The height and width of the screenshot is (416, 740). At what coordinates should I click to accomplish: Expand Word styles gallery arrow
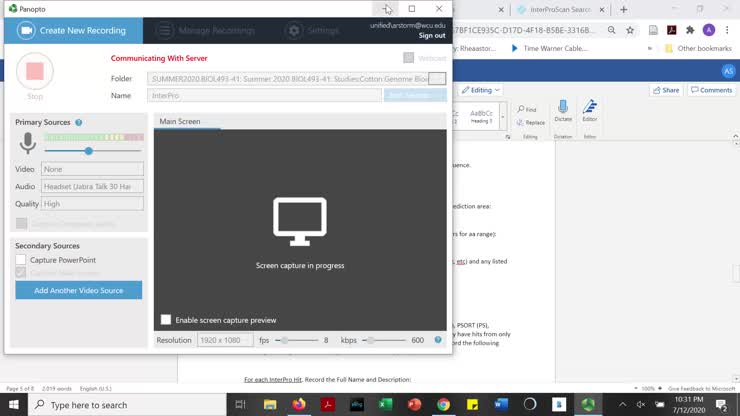click(503, 117)
